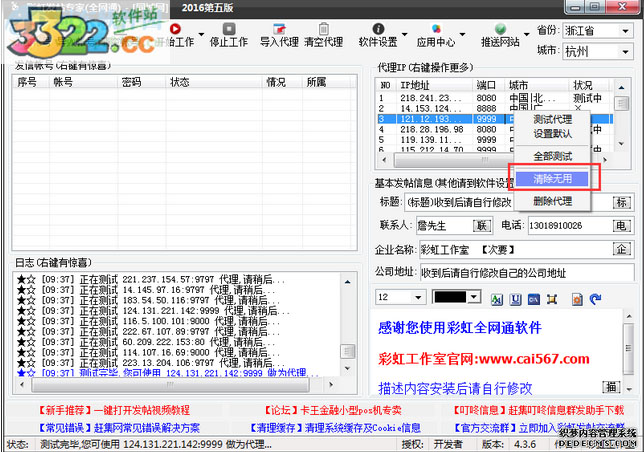Open the 省份 dropdown showing 浙江省
644x452 pixels.
(597, 31)
